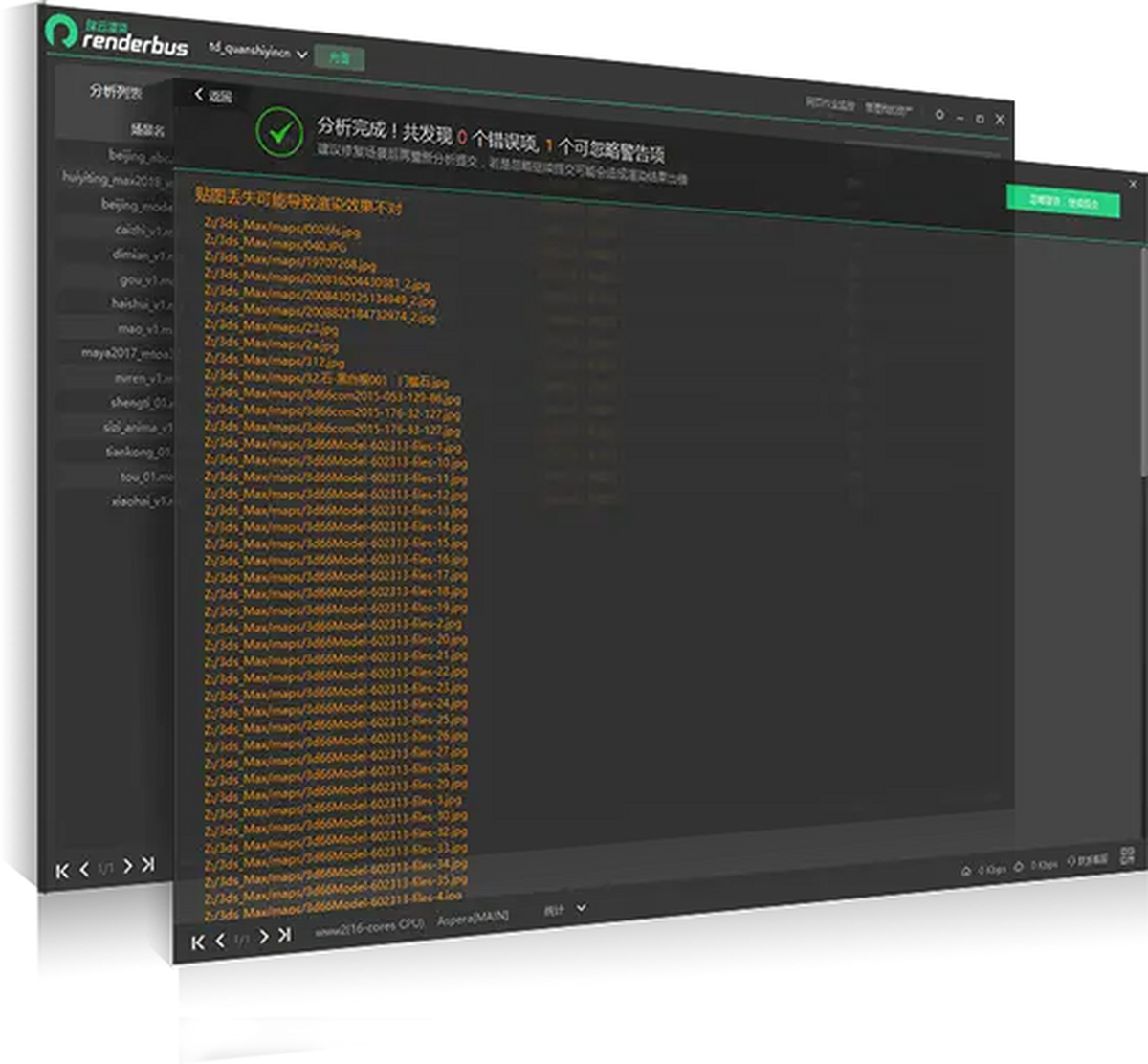Jump to first page in front dialog
Screen dimensions: 1148x1064
[198, 942]
